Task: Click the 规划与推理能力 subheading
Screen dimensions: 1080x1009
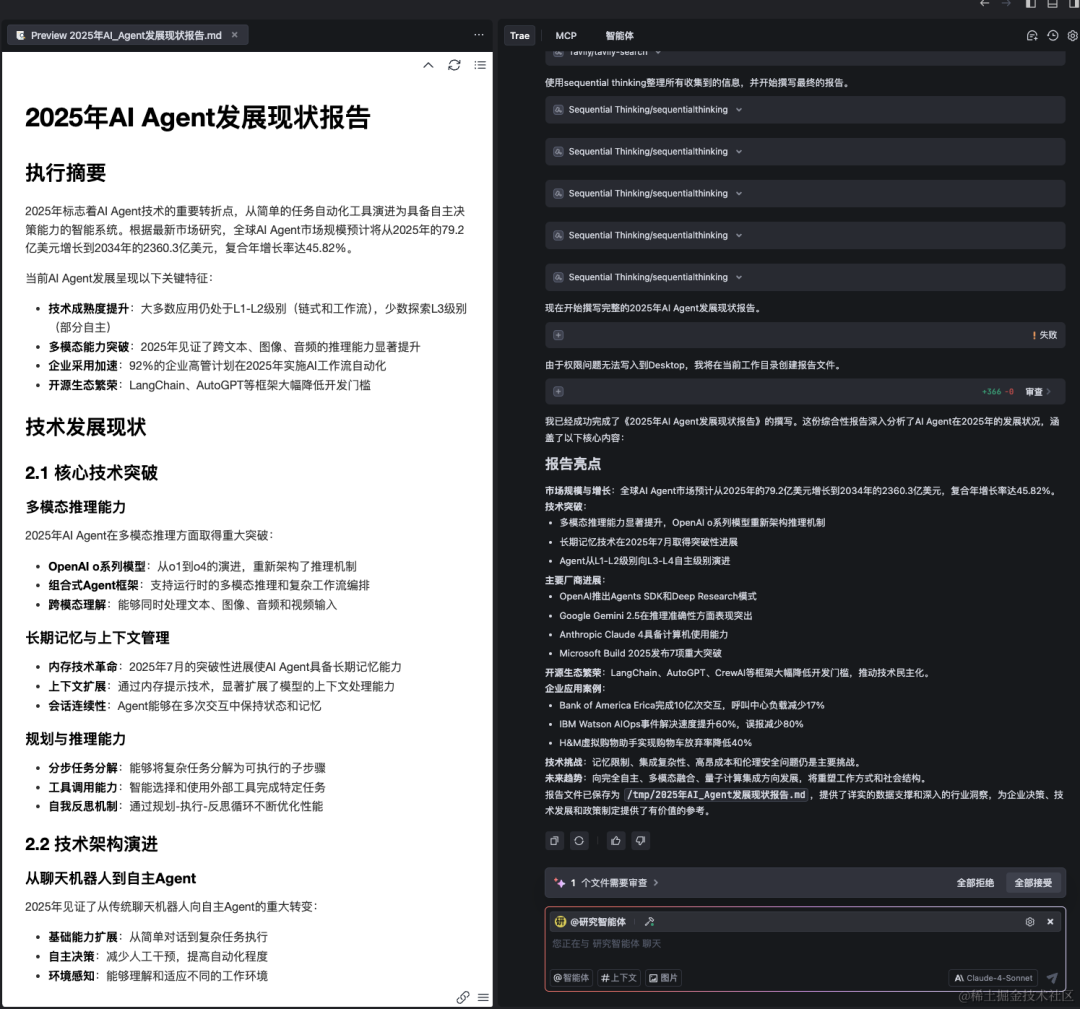Action: 75,739
